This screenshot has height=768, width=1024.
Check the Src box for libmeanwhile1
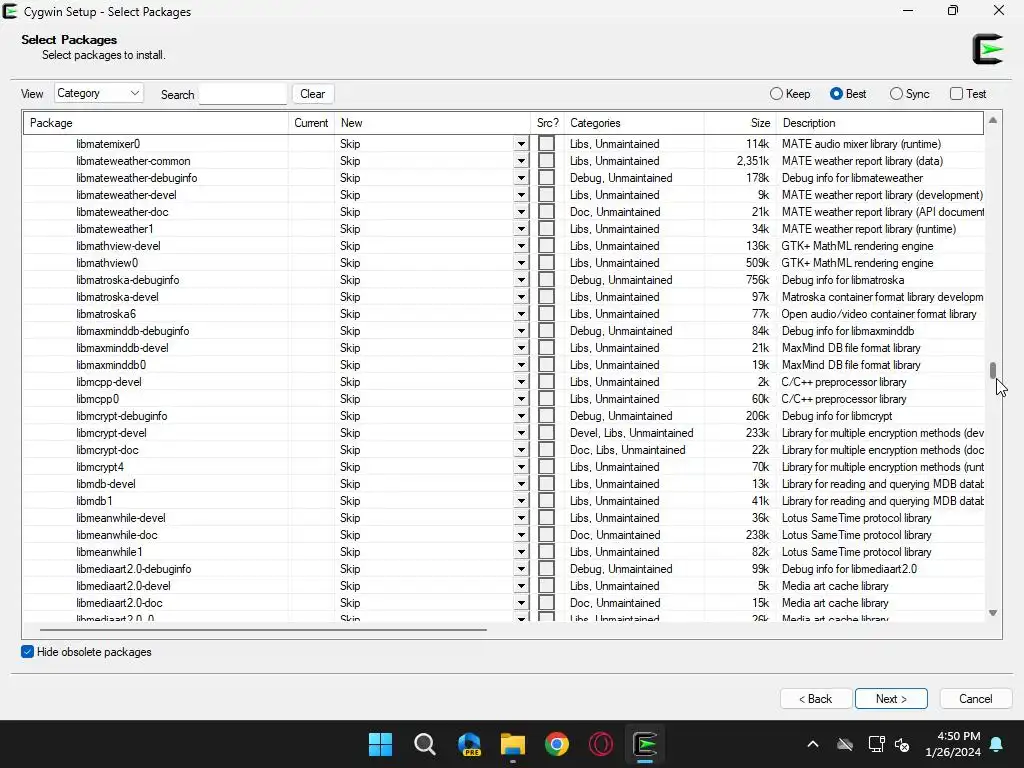click(x=547, y=552)
